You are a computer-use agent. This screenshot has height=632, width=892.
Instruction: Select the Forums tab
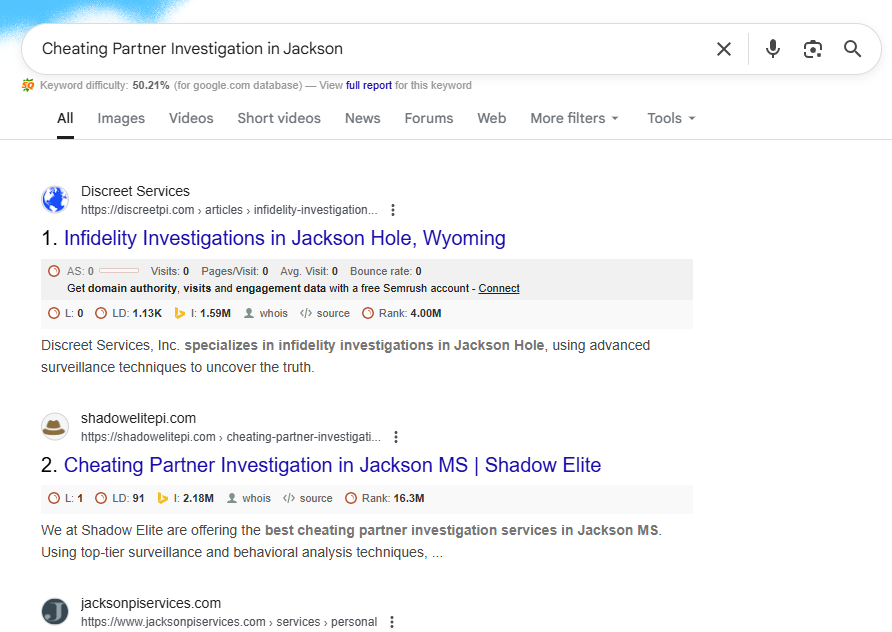[429, 118]
